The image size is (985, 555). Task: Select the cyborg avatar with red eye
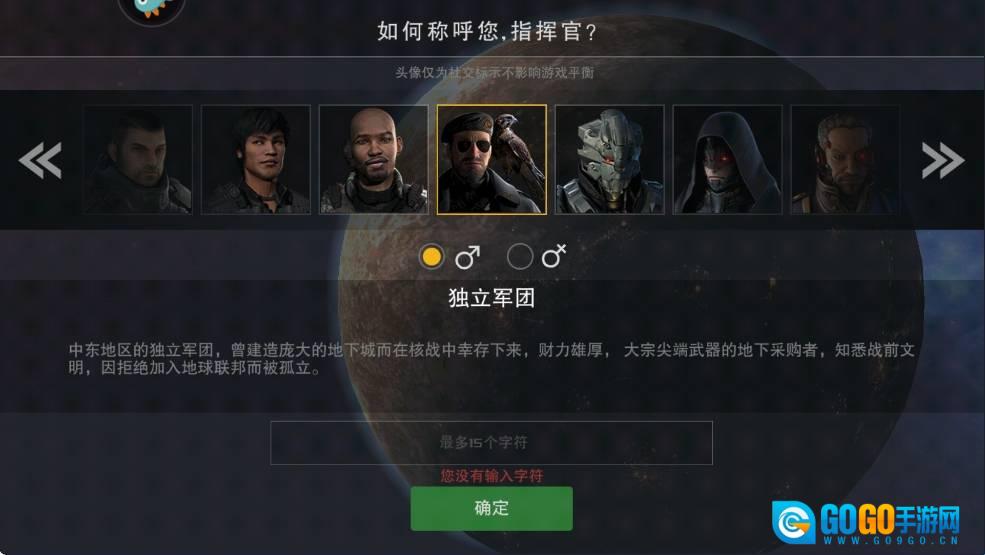click(845, 160)
